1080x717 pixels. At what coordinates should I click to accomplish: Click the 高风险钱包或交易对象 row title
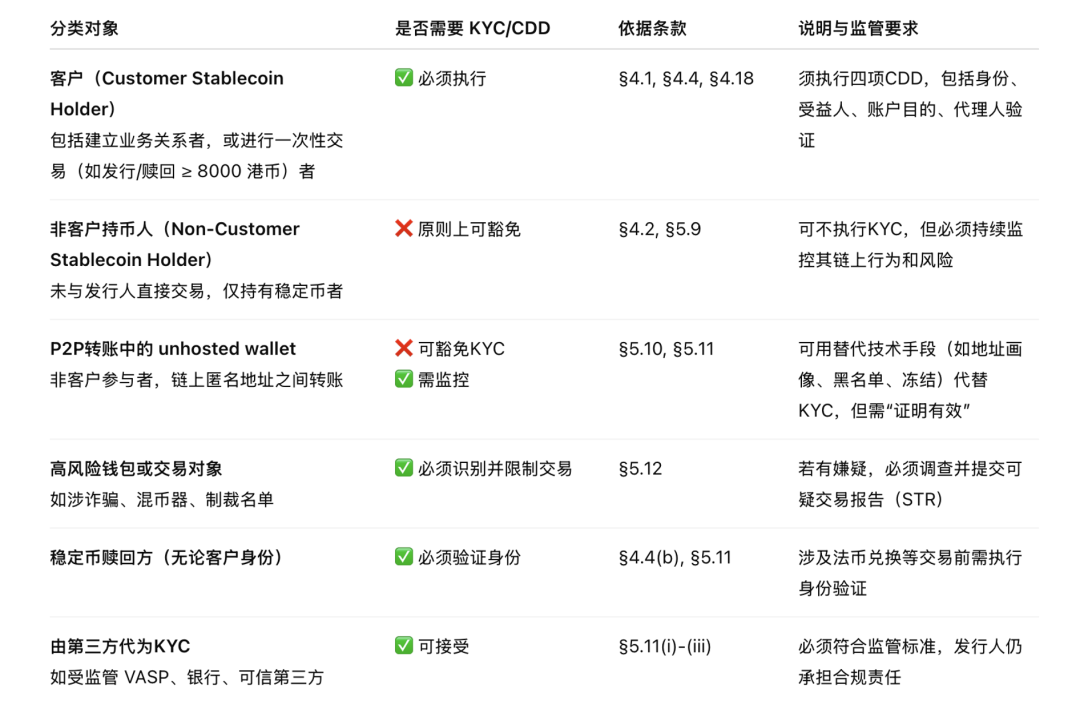(136, 468)
